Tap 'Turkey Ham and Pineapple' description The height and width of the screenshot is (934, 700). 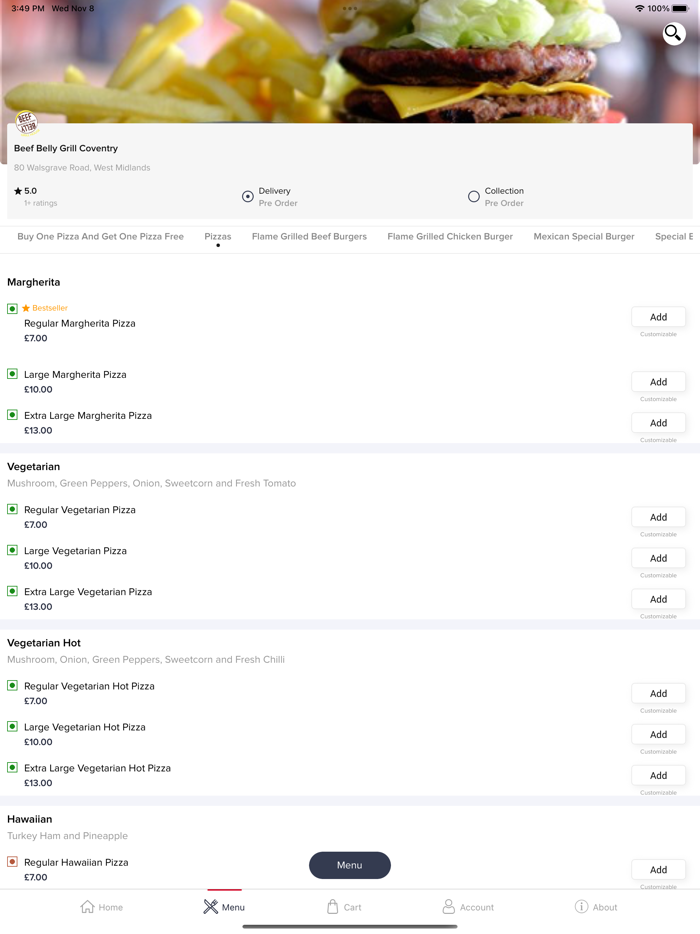click(x=67, y=836)
